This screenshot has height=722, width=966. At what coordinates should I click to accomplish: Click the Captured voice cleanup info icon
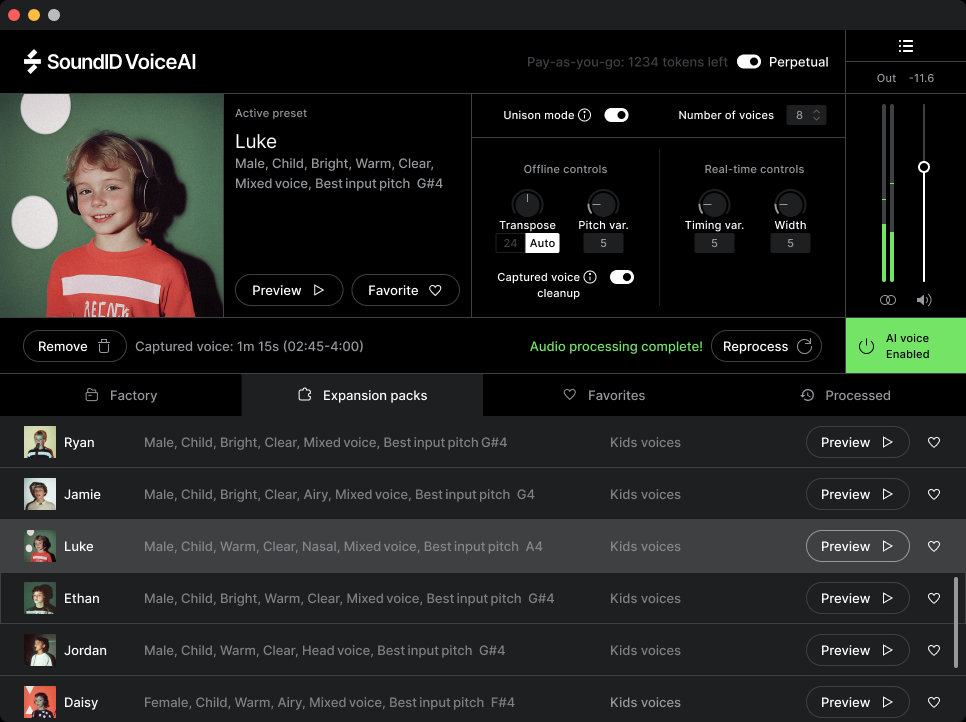coord(588,277)
